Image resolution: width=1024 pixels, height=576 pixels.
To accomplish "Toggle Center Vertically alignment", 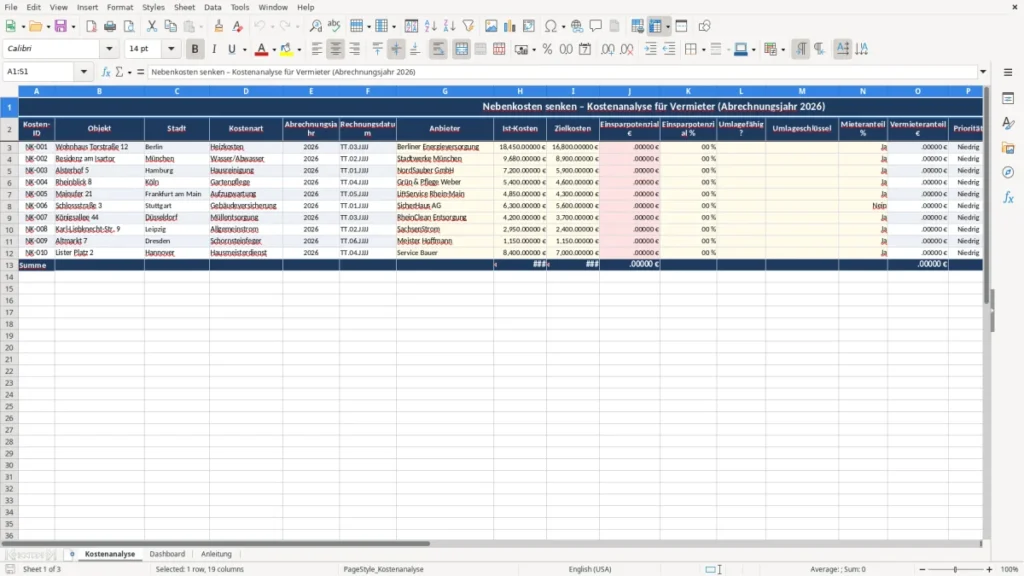I will tap(396, 49).
